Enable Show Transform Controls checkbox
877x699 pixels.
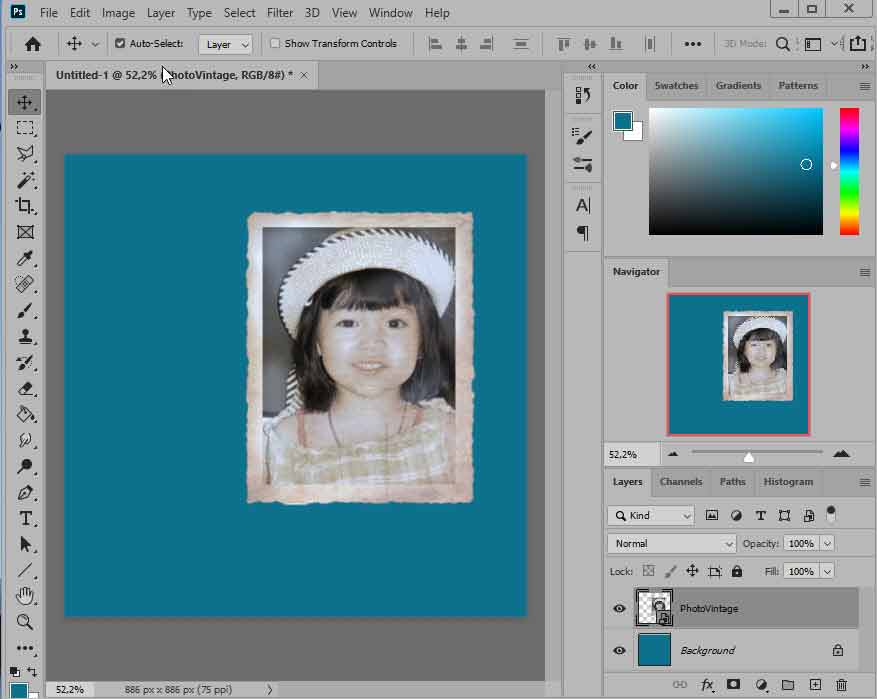pos(275,43)
